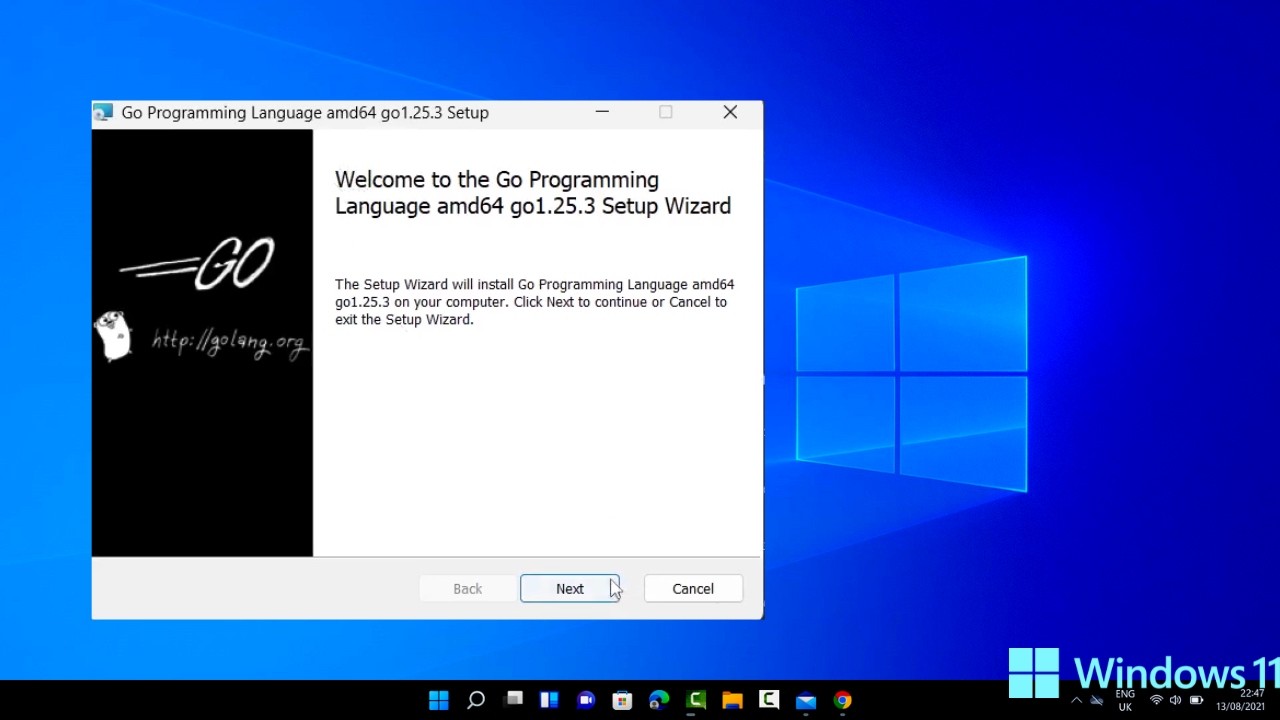Click the Go gopher mascot image
The image size is (1280, 720).
(113, 335)
